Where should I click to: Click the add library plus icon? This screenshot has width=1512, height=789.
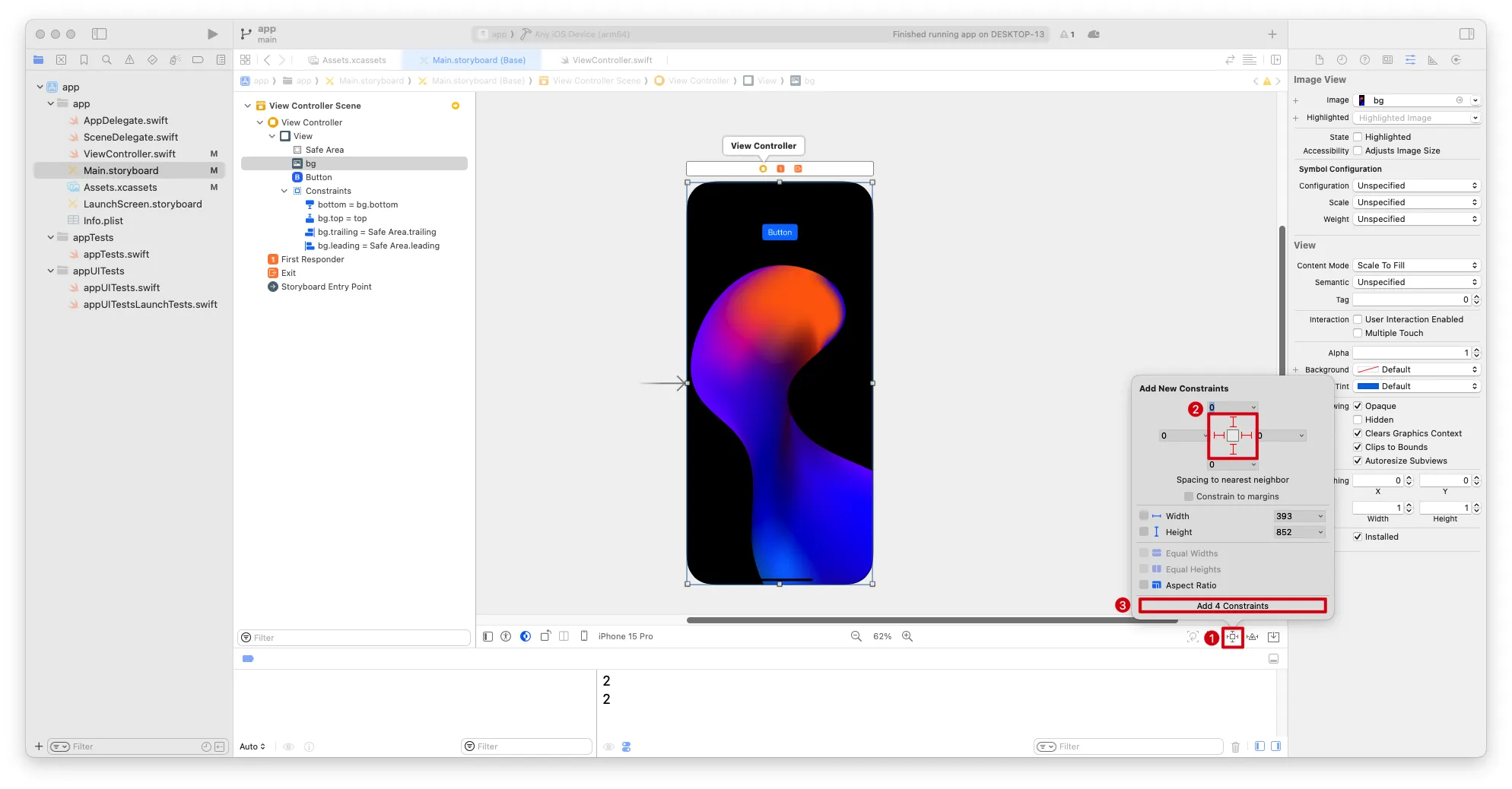tap(1272, 34)
